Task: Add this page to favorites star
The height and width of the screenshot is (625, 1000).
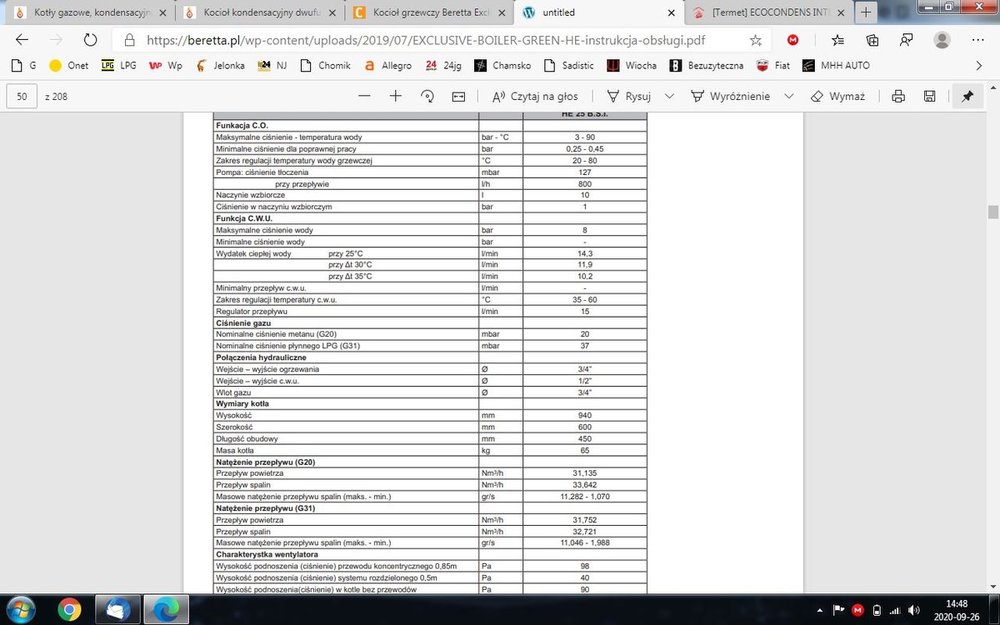Action: (756, 40)
